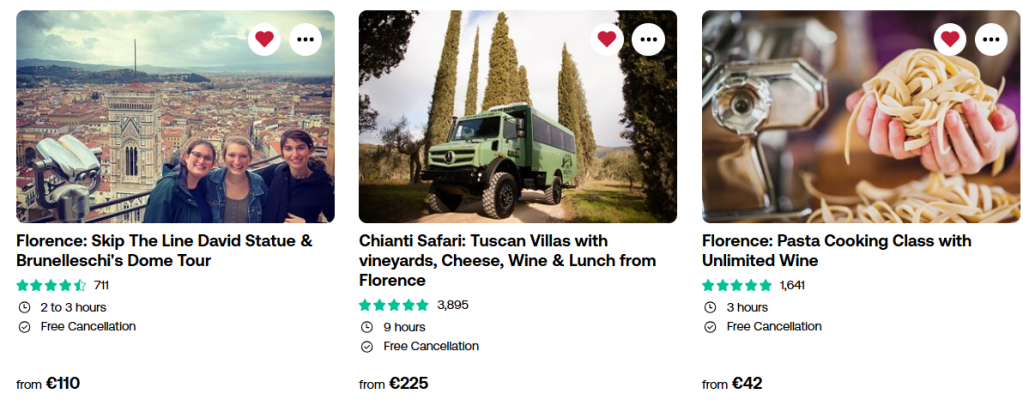The height and width of the screenshot is (412, 1023).
Task: Remove Pasta Cooking Class from favorites
Action: [x=950, y=39]
